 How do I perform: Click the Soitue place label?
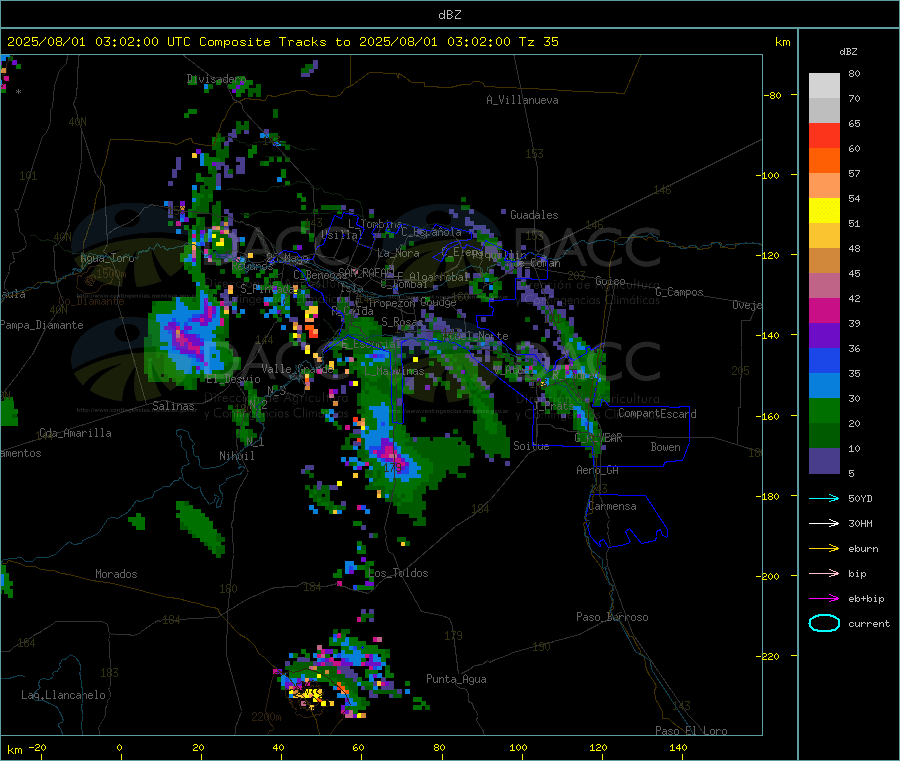pos(531,446)
